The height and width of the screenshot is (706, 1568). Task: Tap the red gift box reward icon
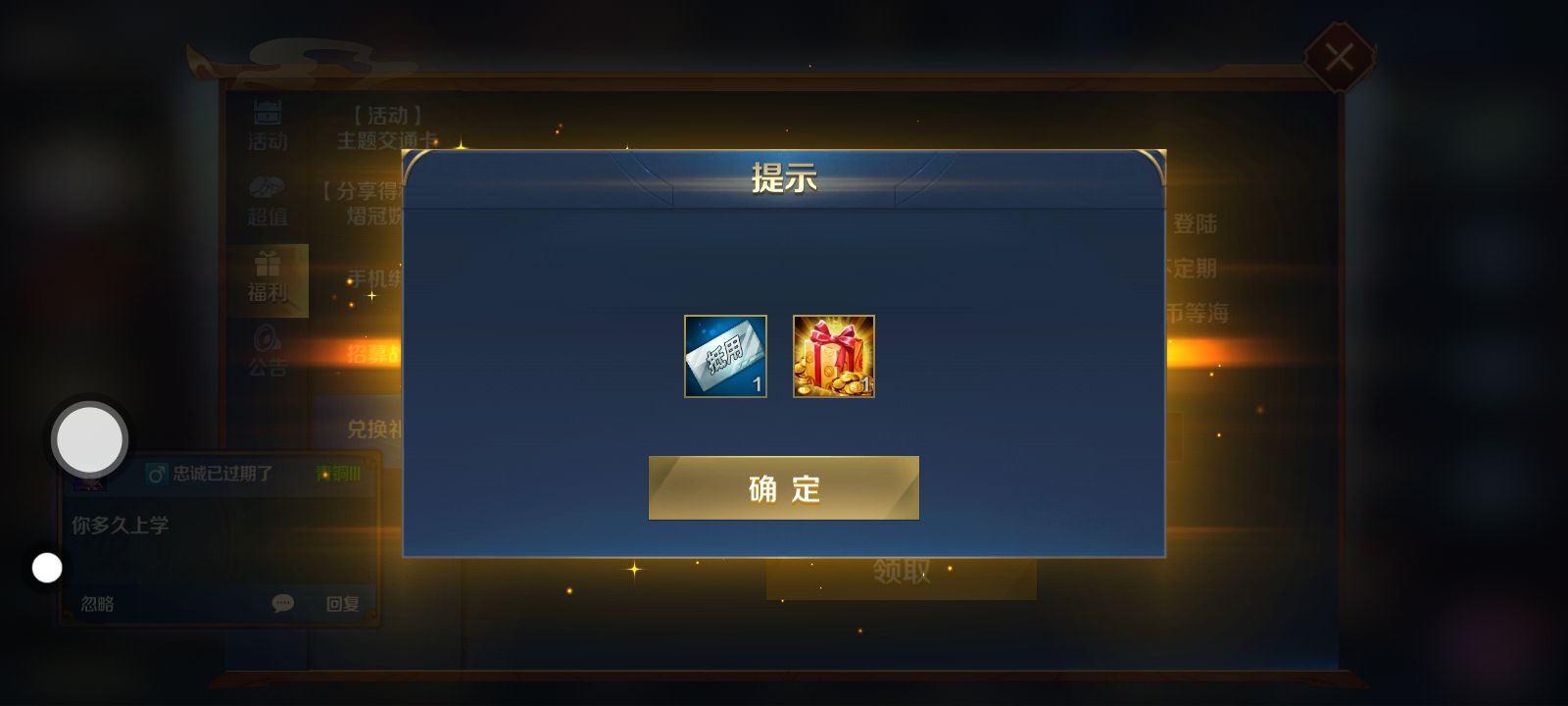tap(834, 356)
